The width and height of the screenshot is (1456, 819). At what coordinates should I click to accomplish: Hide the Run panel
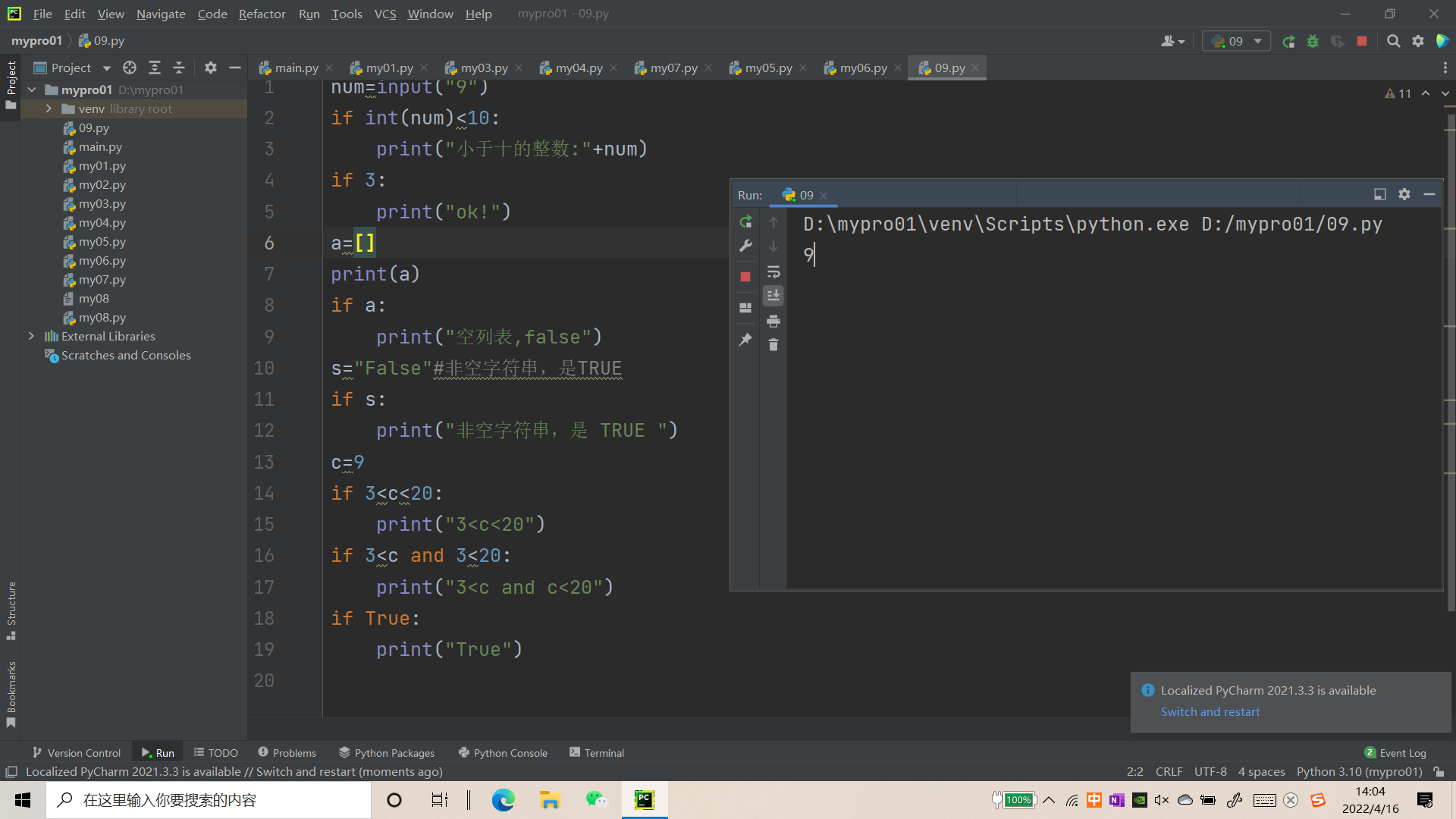click(1429, 195)
